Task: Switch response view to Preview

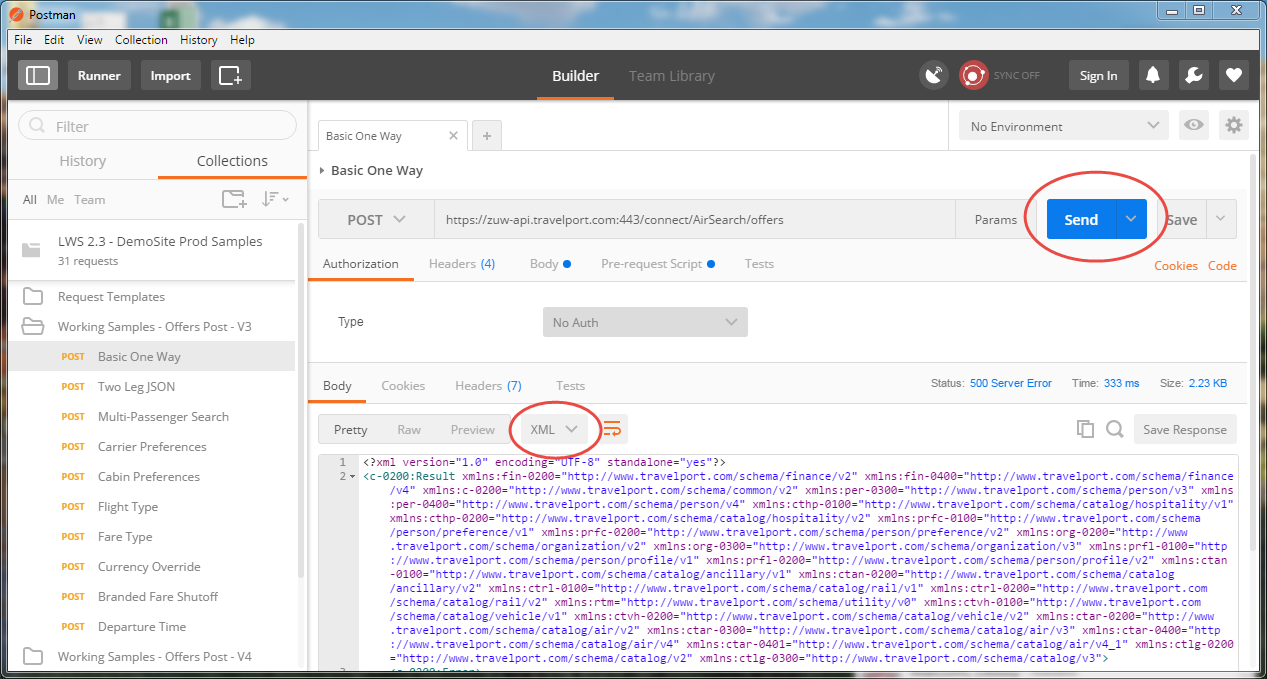Action: (473, 429)
